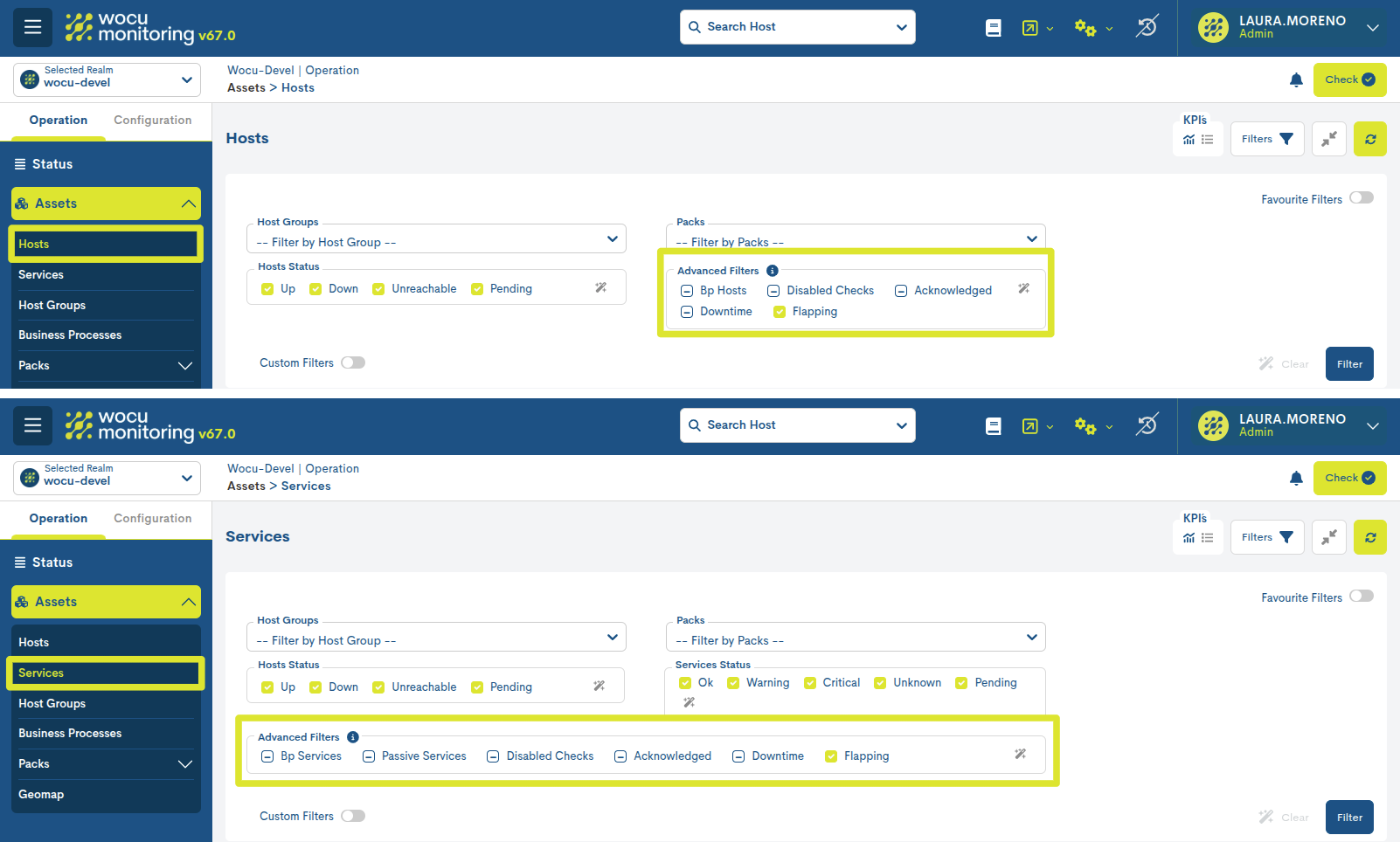Switch to the Configuration tab on the Hosts page

pos(152,121)
